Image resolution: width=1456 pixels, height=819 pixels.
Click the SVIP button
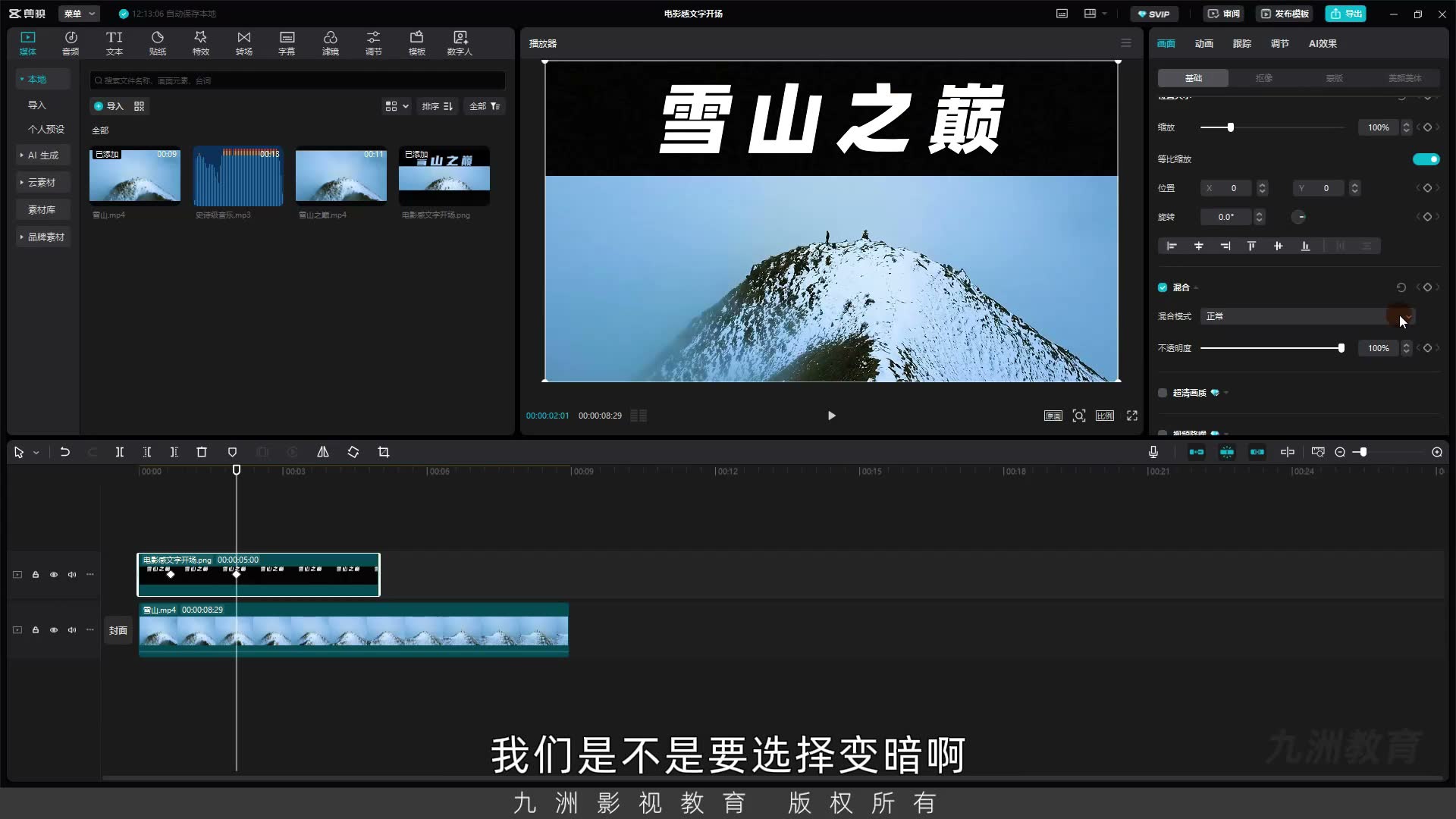1154,14
